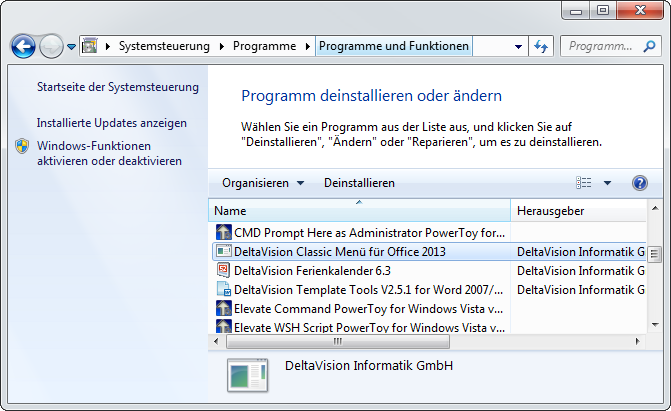Click icon of CMD Prompt Here PowerToy
The image size is (671, 411).
point(224,232)
